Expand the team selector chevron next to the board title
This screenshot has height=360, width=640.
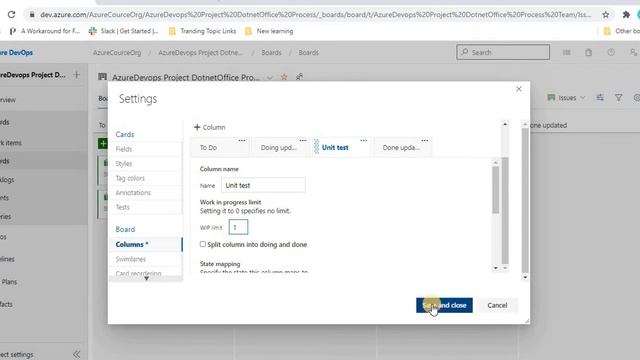click(x=270, y=78)
